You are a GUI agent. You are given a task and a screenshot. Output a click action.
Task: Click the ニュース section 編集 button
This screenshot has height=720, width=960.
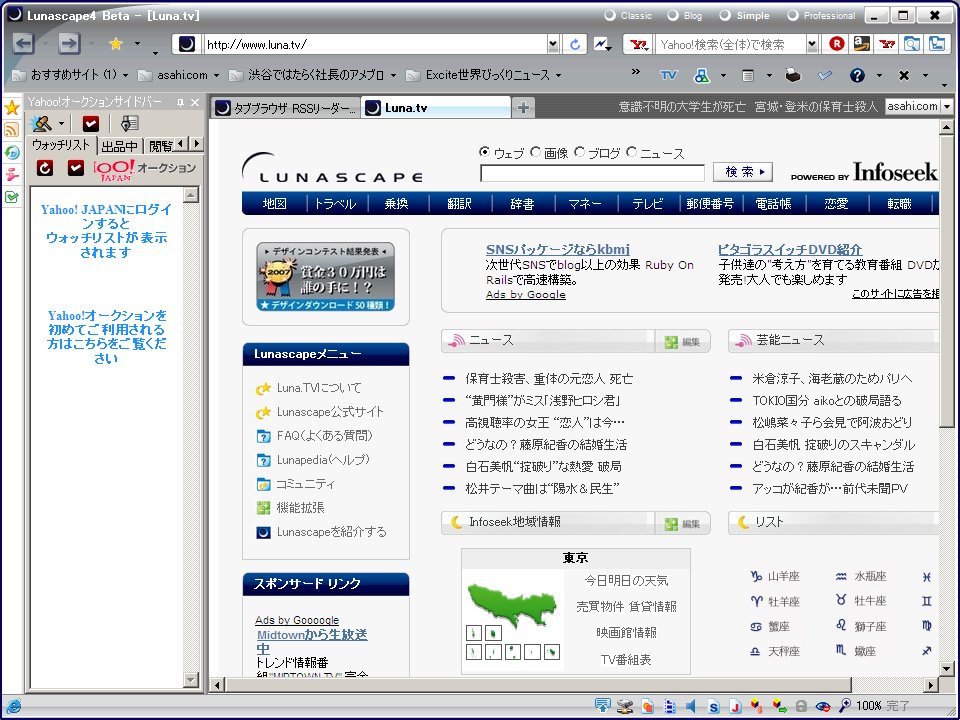(x=683, y=342)
